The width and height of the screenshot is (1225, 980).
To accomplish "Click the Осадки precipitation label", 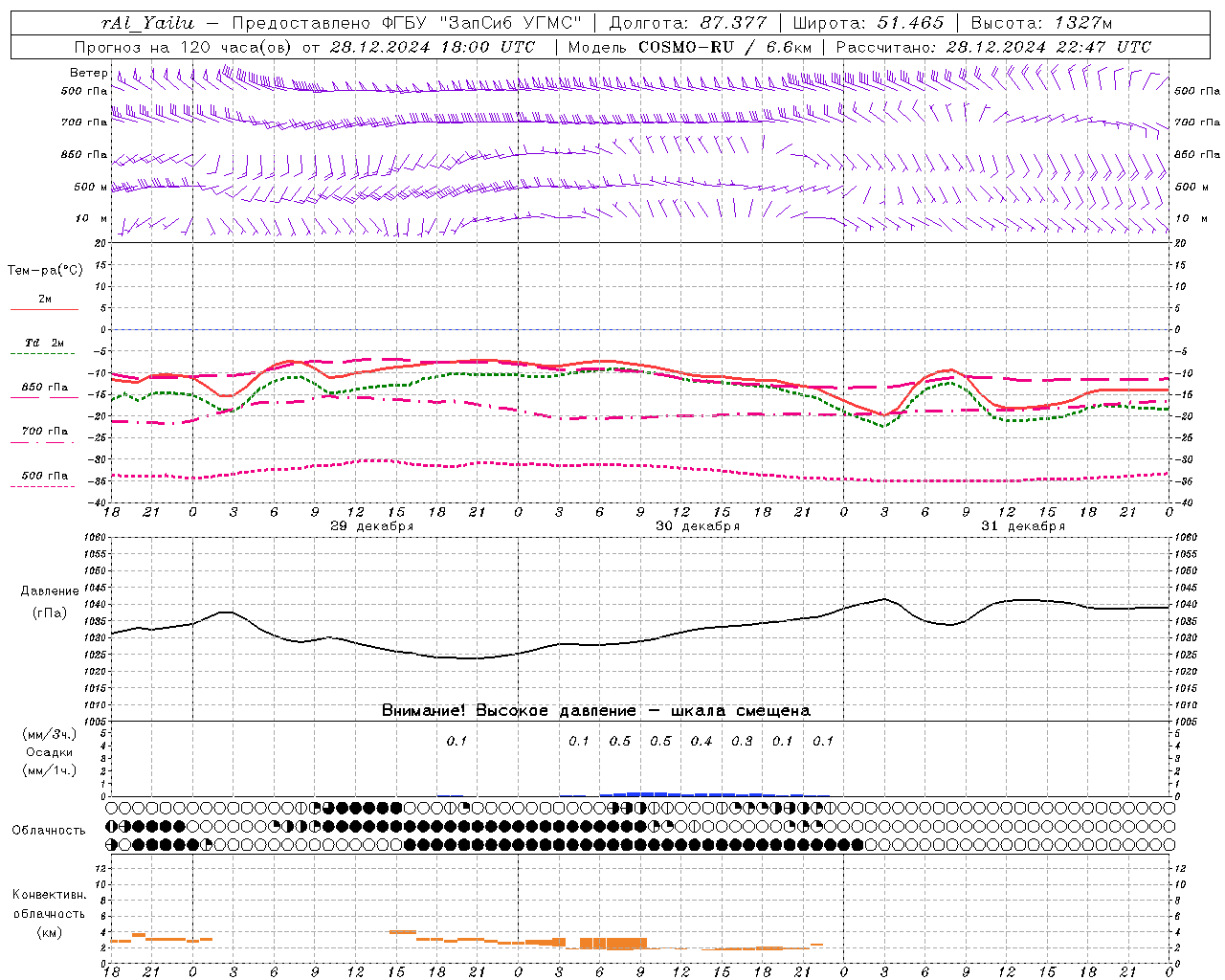I will pyautogui.click(x=50, y=752).
